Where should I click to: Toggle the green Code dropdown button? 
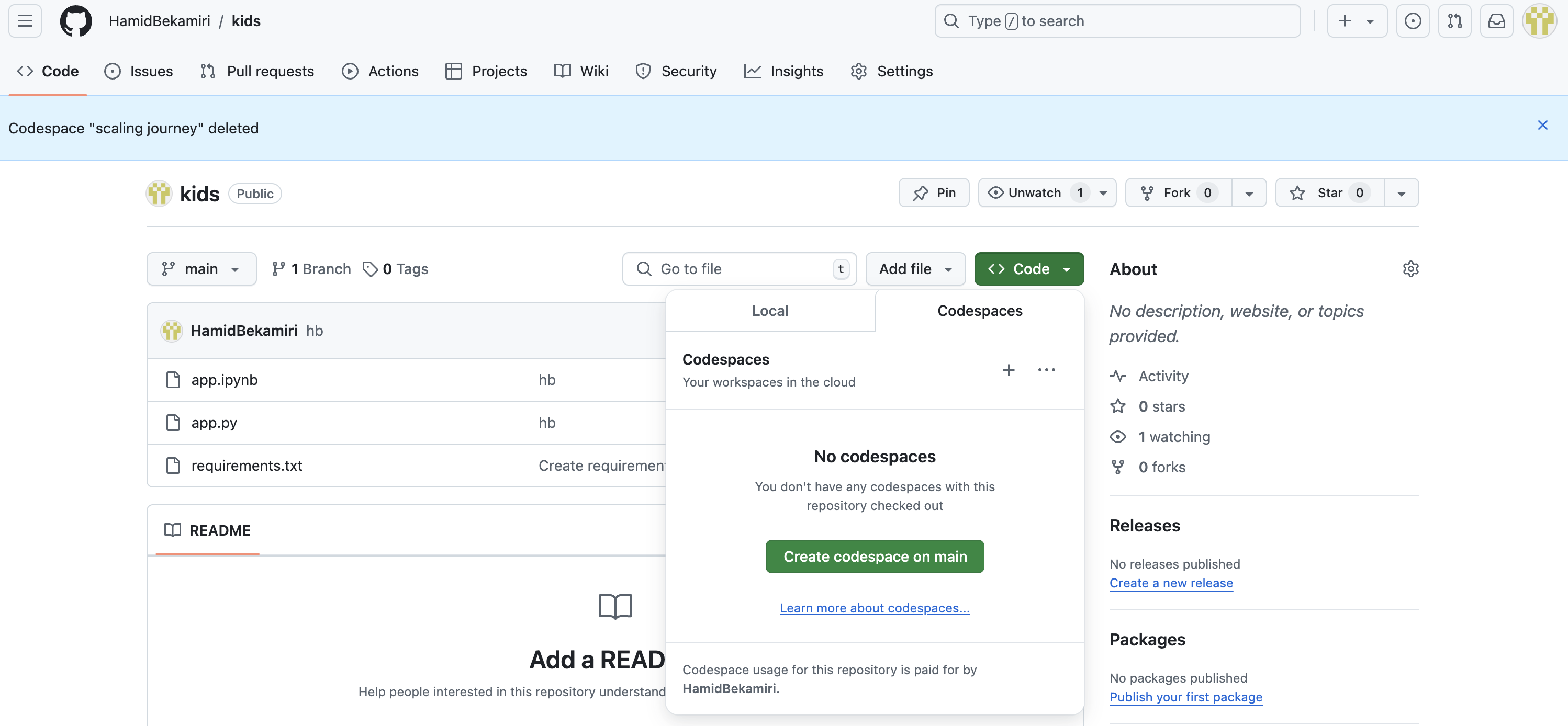[1029, 269]
